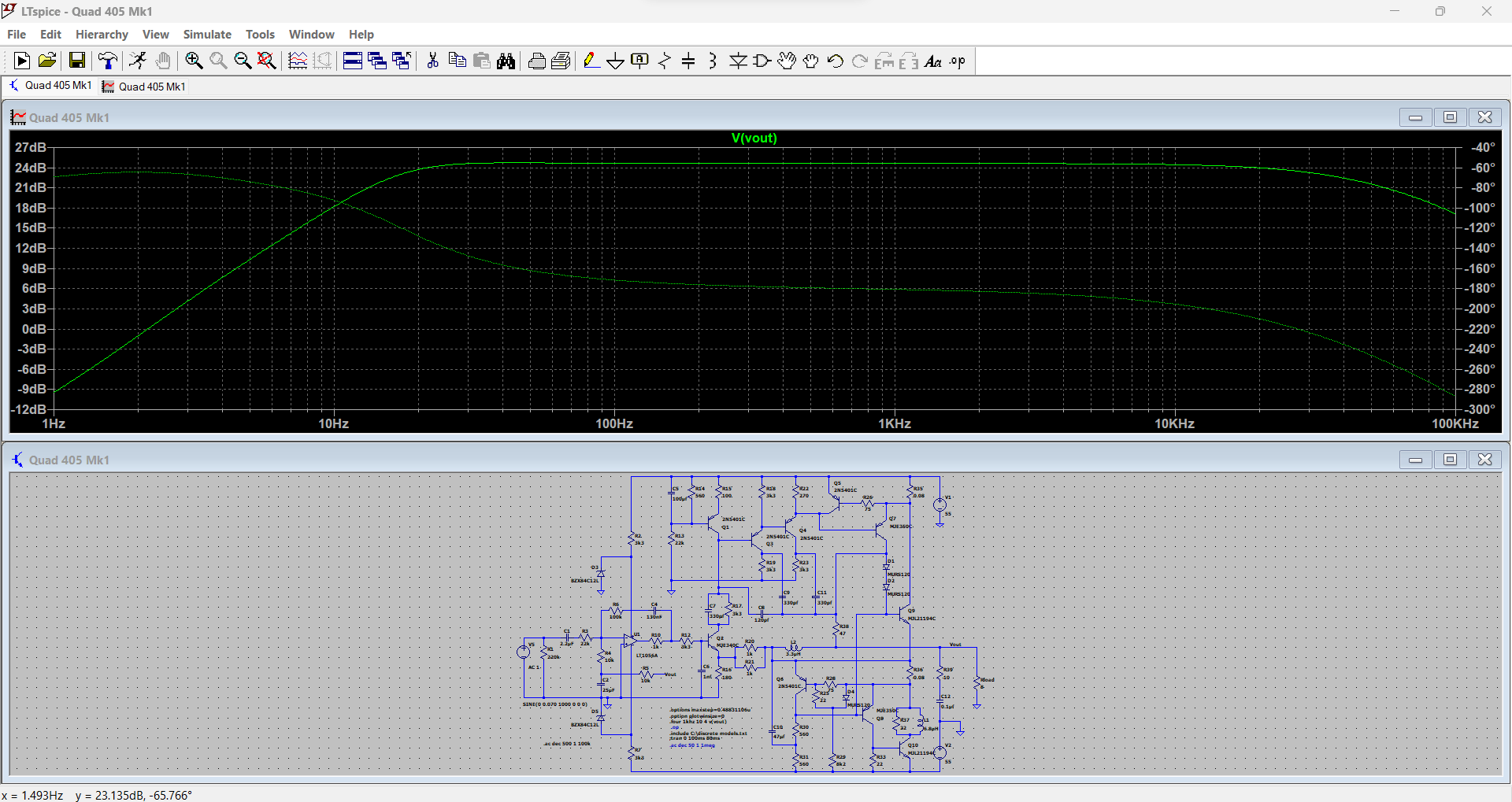Place a Ground symbol
1512x802 pixels.
point(616,61)
